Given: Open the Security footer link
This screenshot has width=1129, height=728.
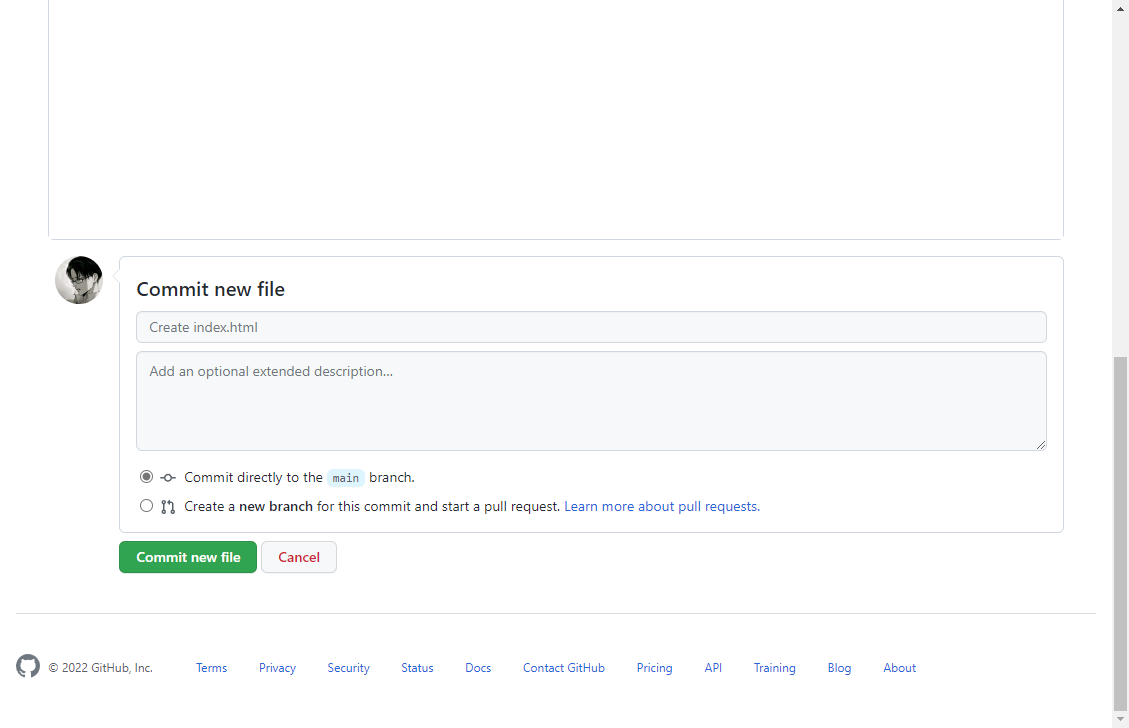Looking at the screenshot, I should click(348, 668).
